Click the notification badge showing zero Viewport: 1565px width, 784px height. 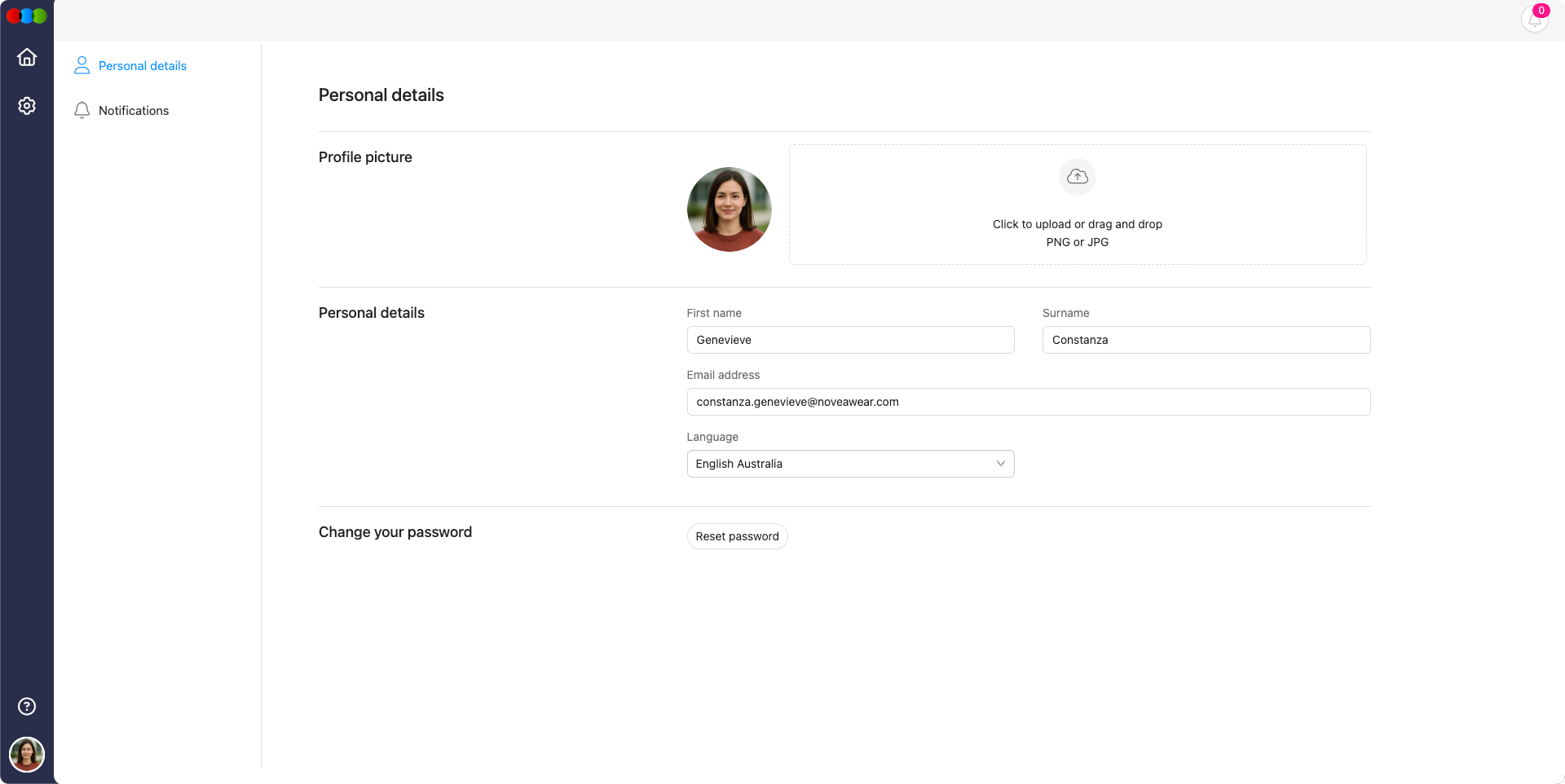point(1541,11)
